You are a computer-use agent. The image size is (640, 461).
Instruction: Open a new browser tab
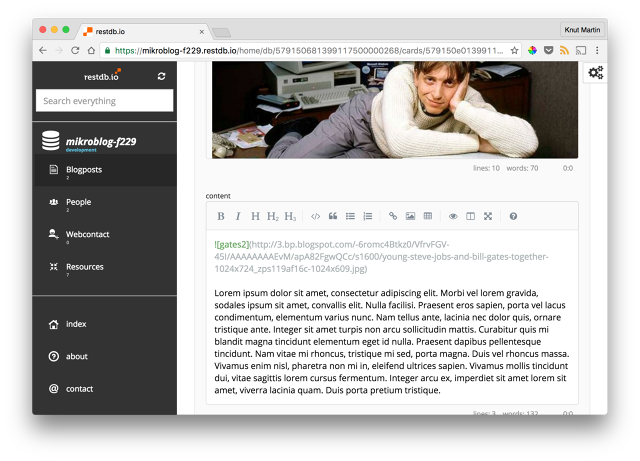pyautogui.click(x=222, y=32)
